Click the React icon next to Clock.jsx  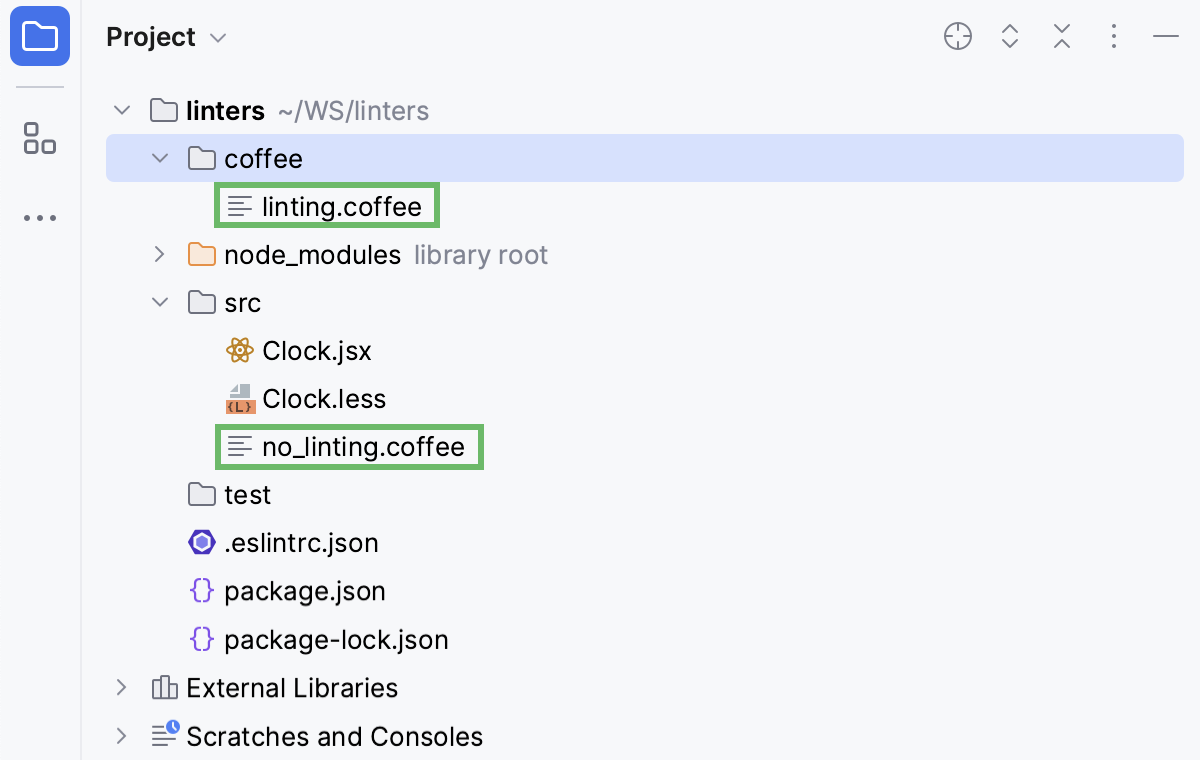tap(239, 350)
